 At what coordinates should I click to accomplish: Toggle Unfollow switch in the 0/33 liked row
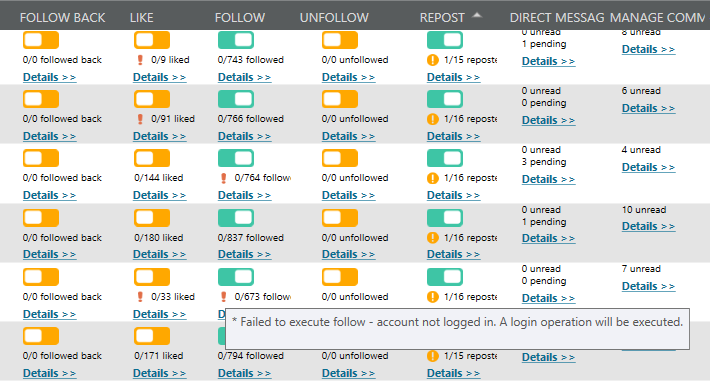click(x=340, y=277)
